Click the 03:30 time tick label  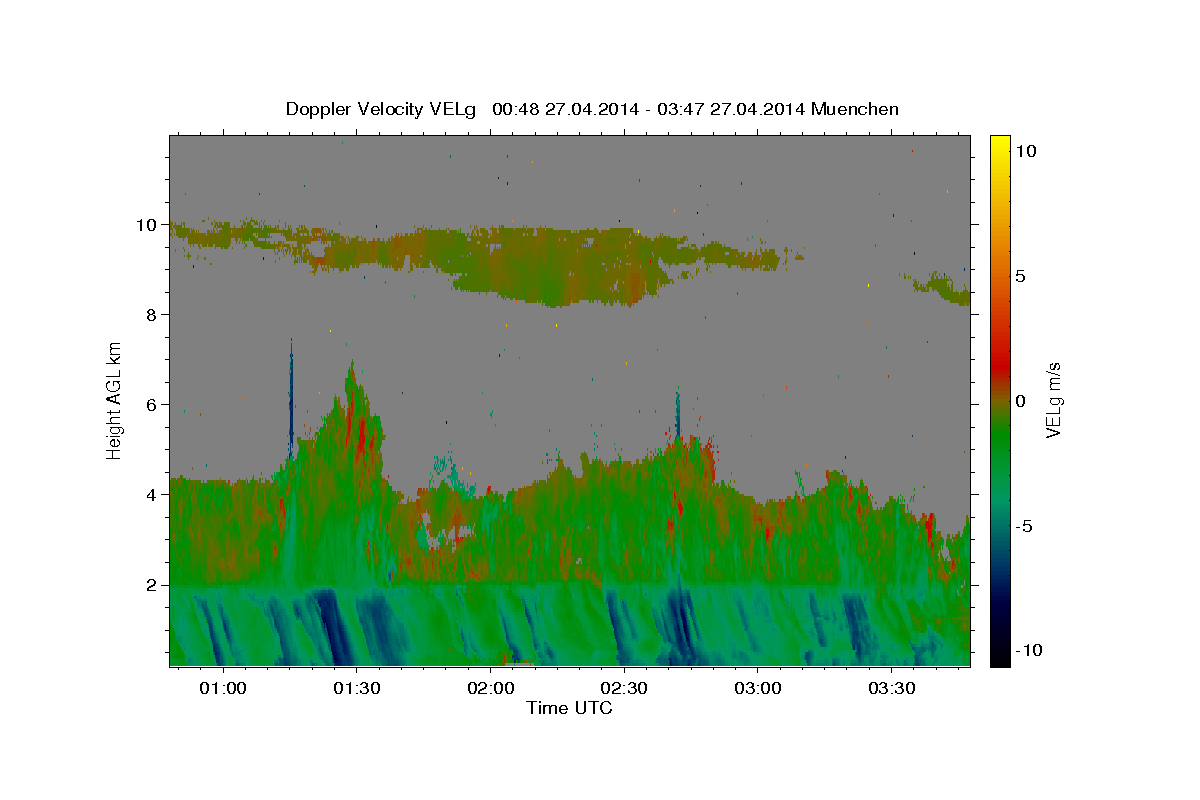click(x=891, y=688)
